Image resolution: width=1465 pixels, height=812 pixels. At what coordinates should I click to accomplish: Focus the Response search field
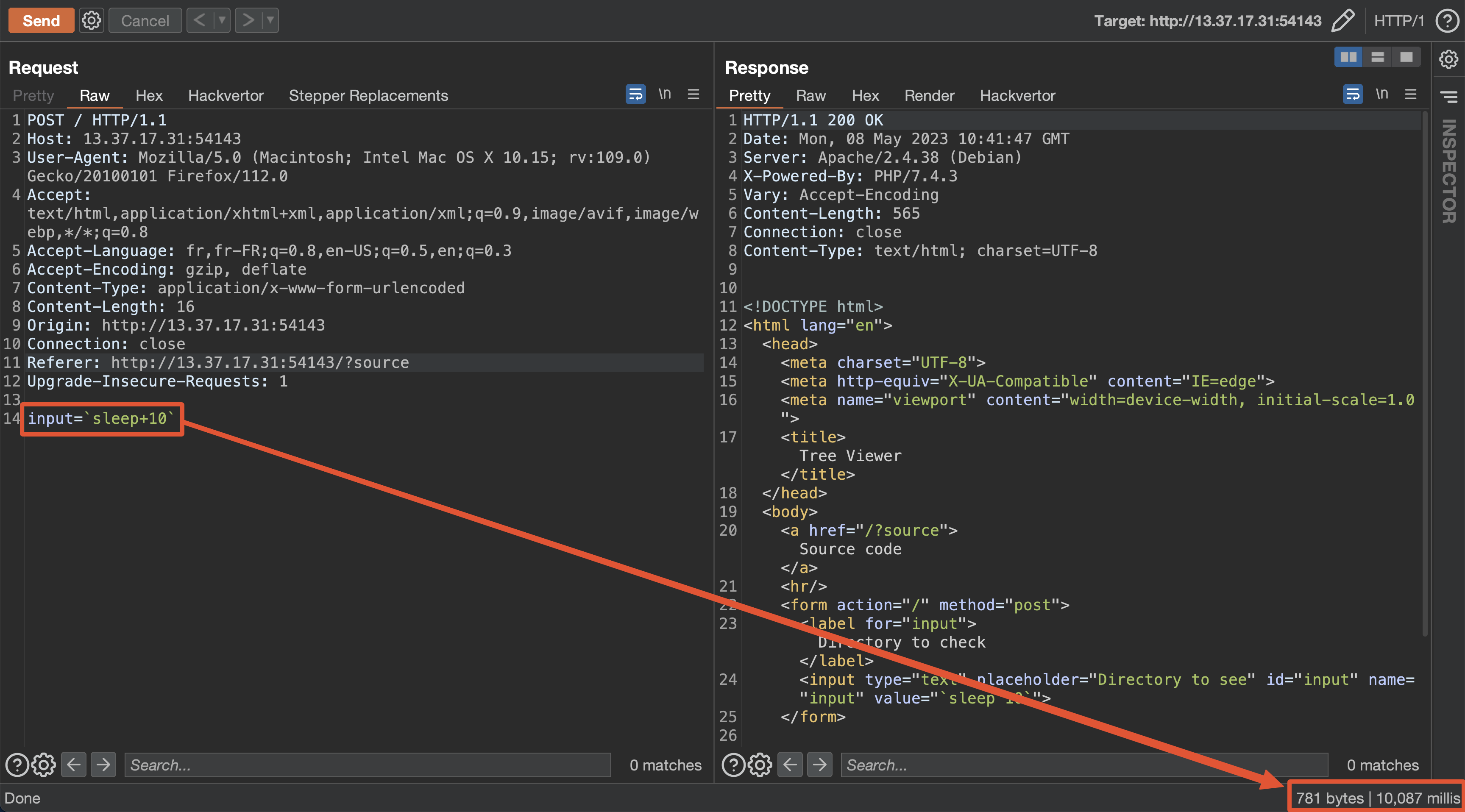coord(1084,765)
